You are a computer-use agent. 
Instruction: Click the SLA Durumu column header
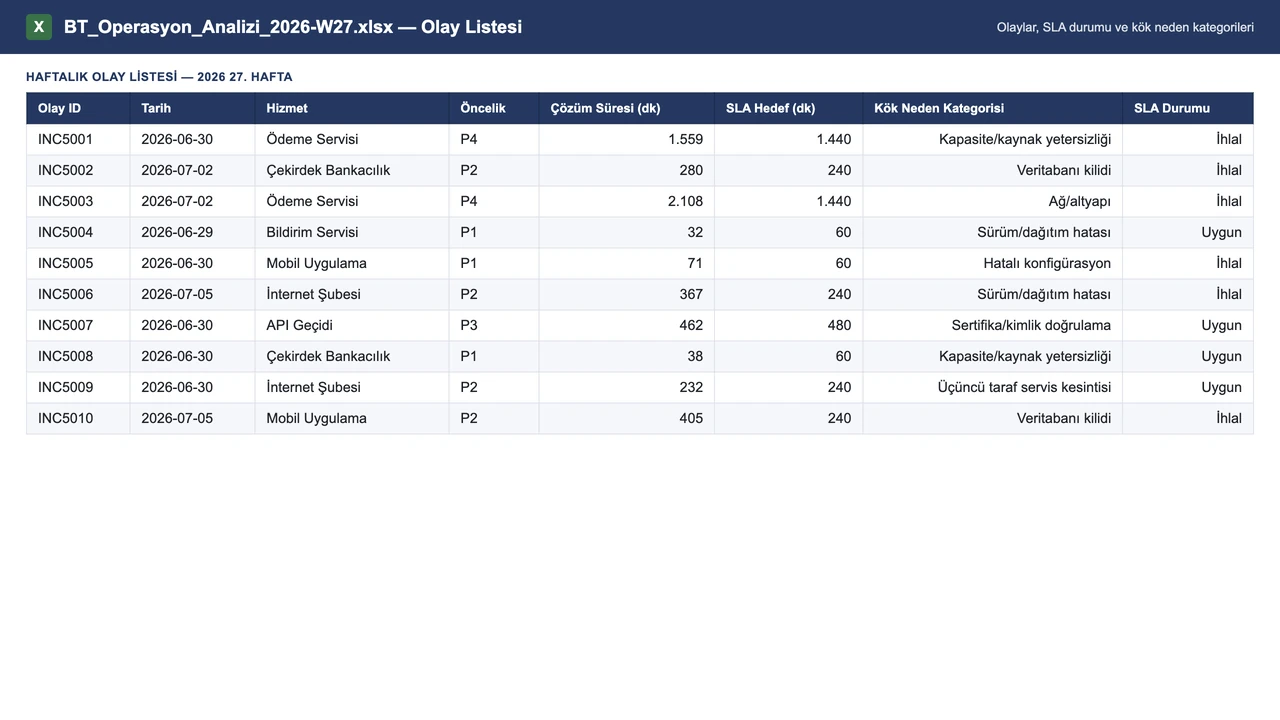1188,108
